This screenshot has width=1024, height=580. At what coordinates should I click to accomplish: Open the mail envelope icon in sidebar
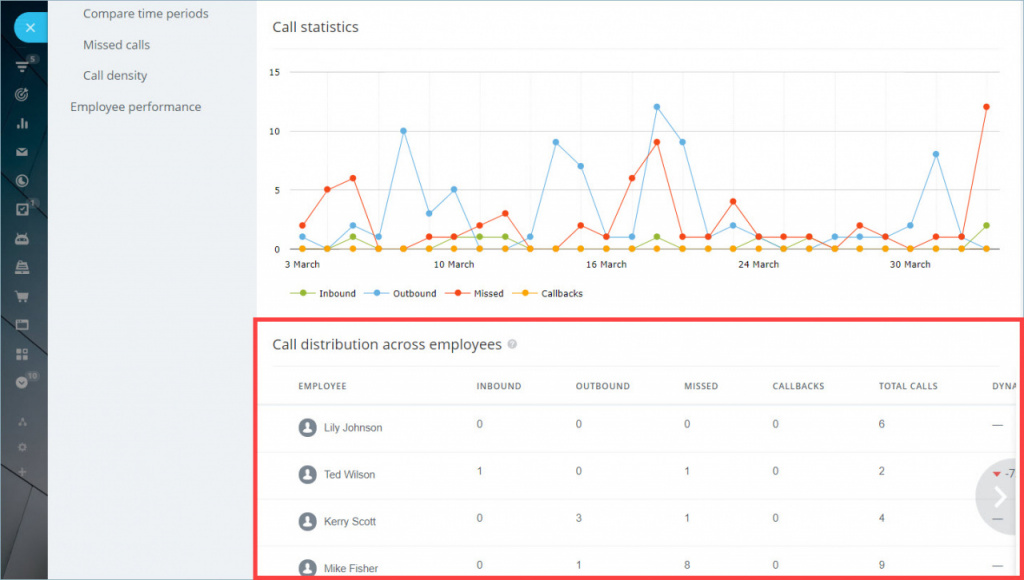(x=22, y=152)
